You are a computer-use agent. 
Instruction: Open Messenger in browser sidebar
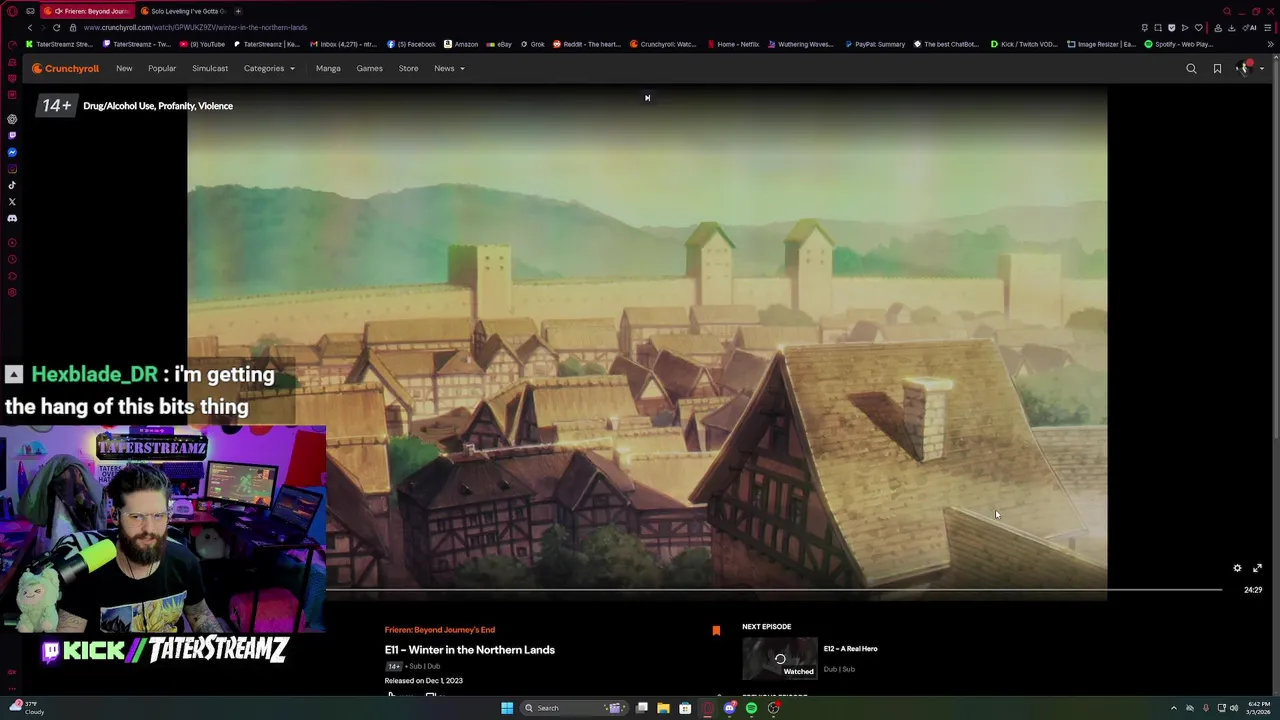point(12,152)
